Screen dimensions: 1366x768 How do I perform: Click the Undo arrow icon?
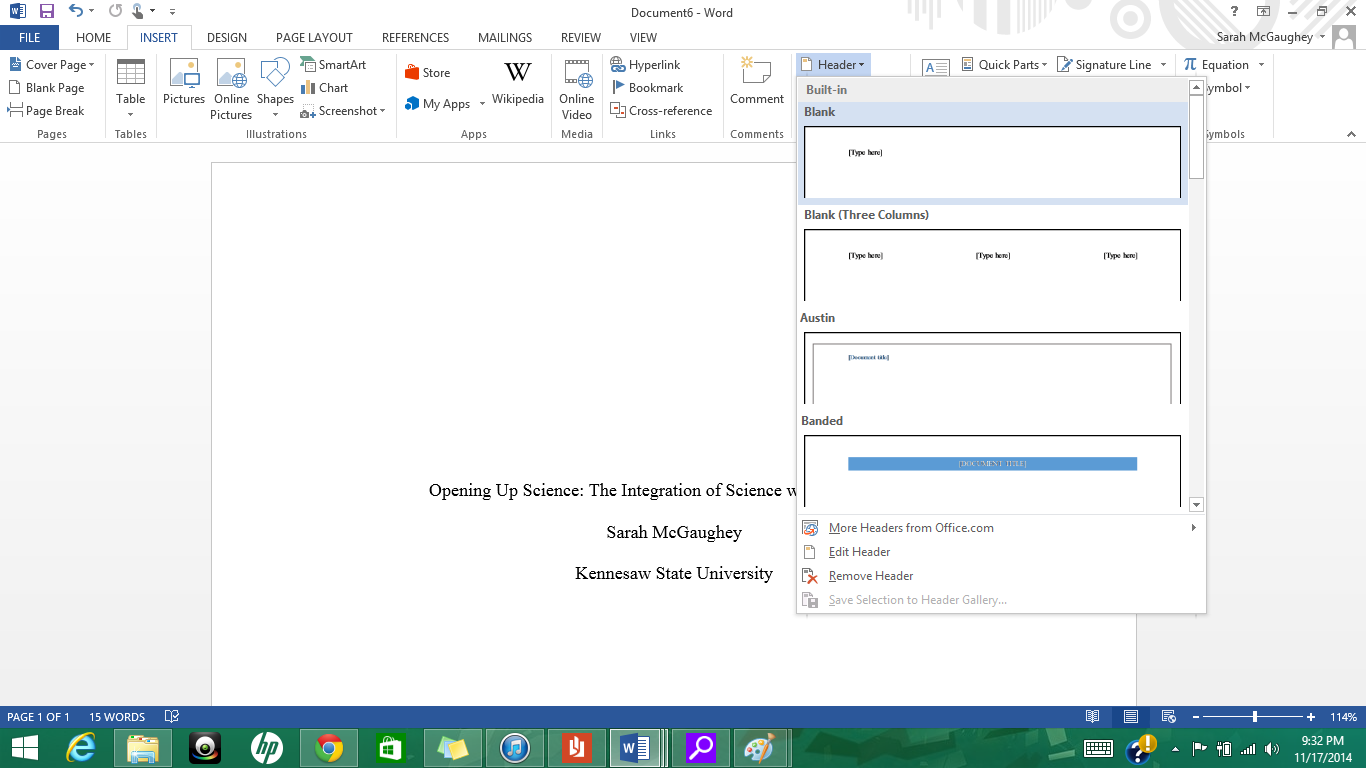coord(76,12)
